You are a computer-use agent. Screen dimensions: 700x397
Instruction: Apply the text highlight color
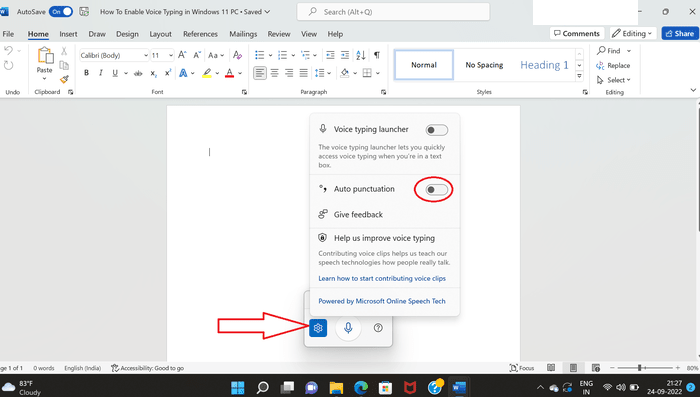click(206, 73)
